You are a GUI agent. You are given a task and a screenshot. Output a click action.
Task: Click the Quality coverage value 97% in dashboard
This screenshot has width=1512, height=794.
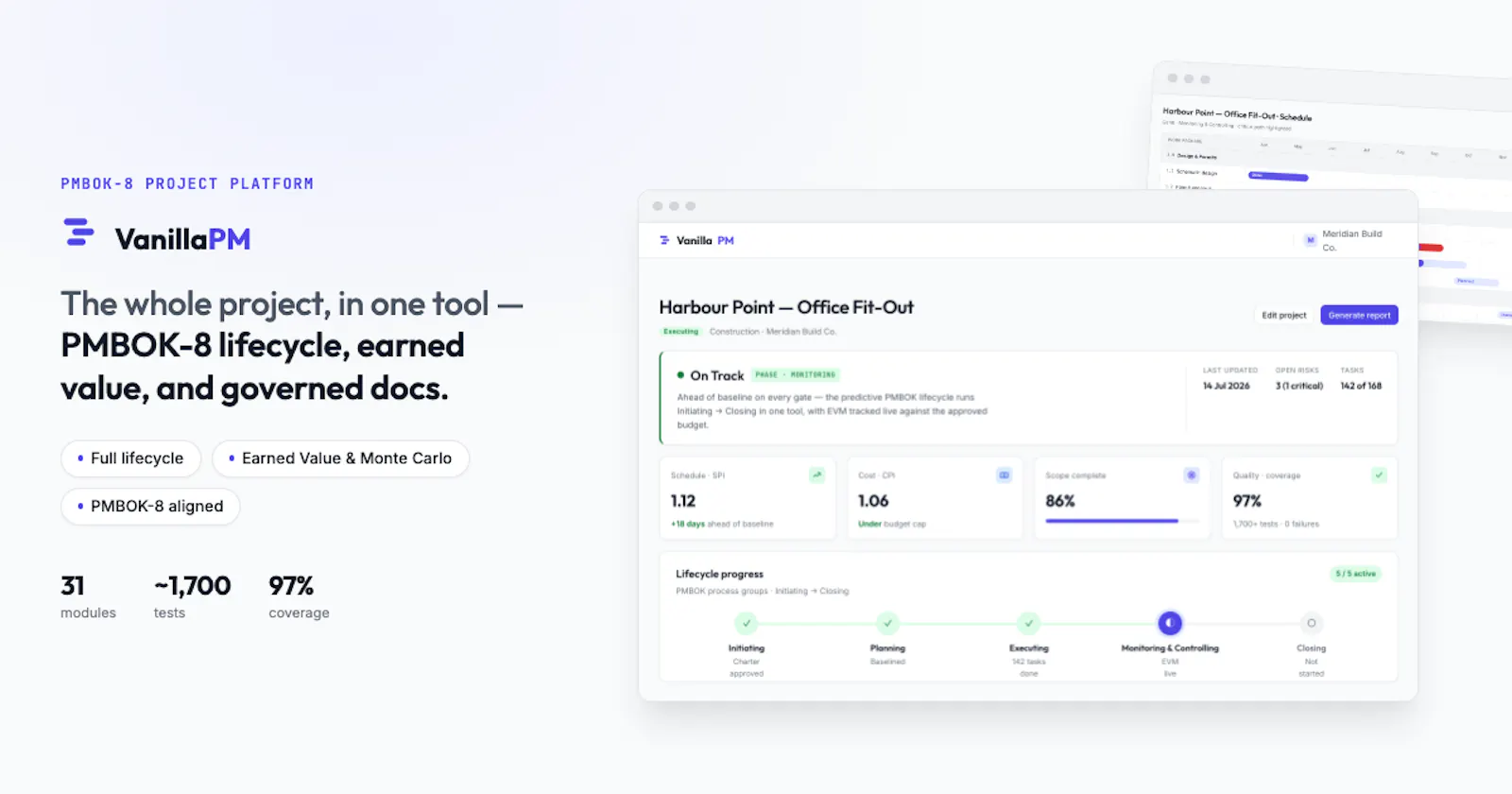pos(1247,501)
